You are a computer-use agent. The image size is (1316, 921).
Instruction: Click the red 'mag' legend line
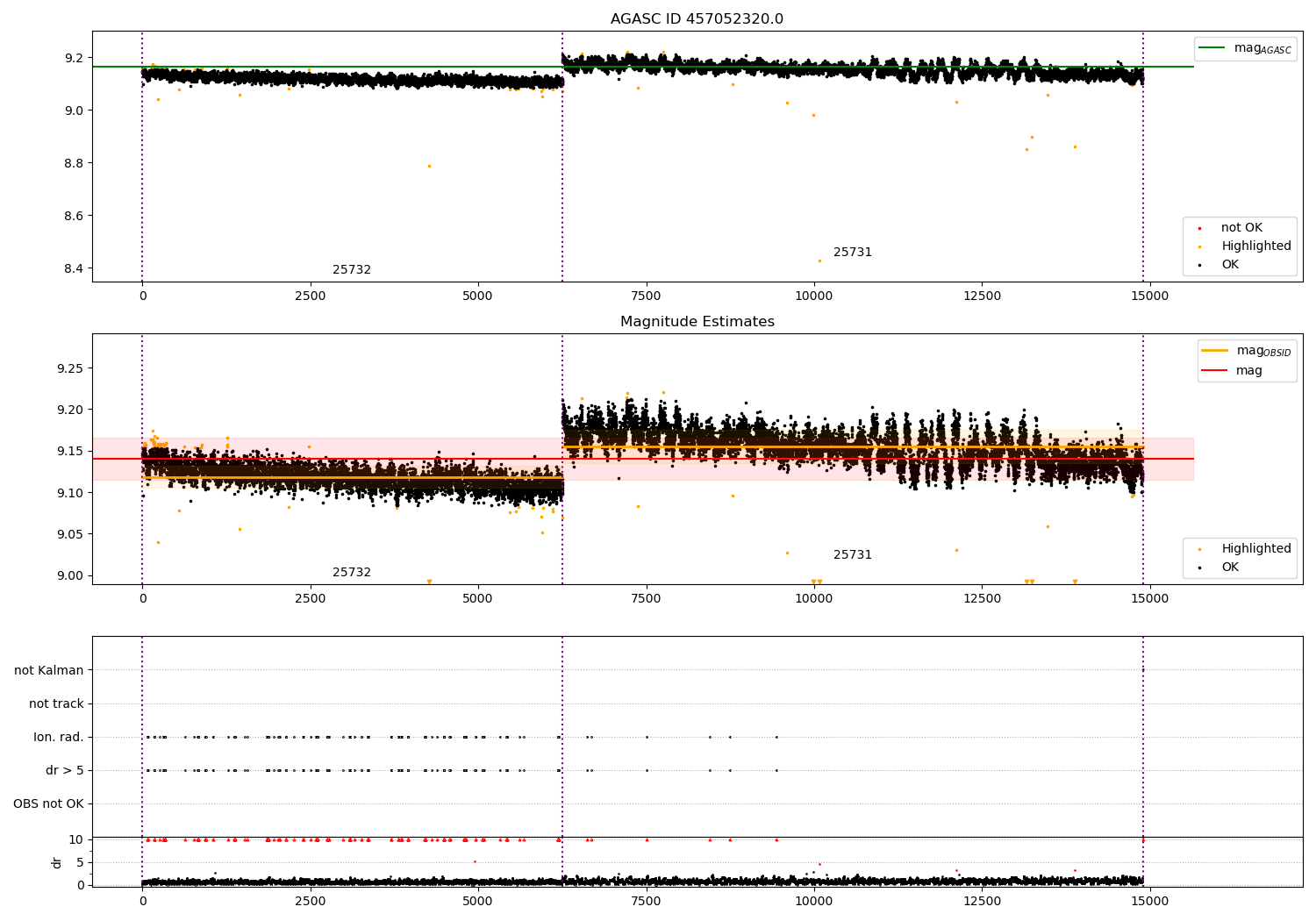pos(1215,370)
